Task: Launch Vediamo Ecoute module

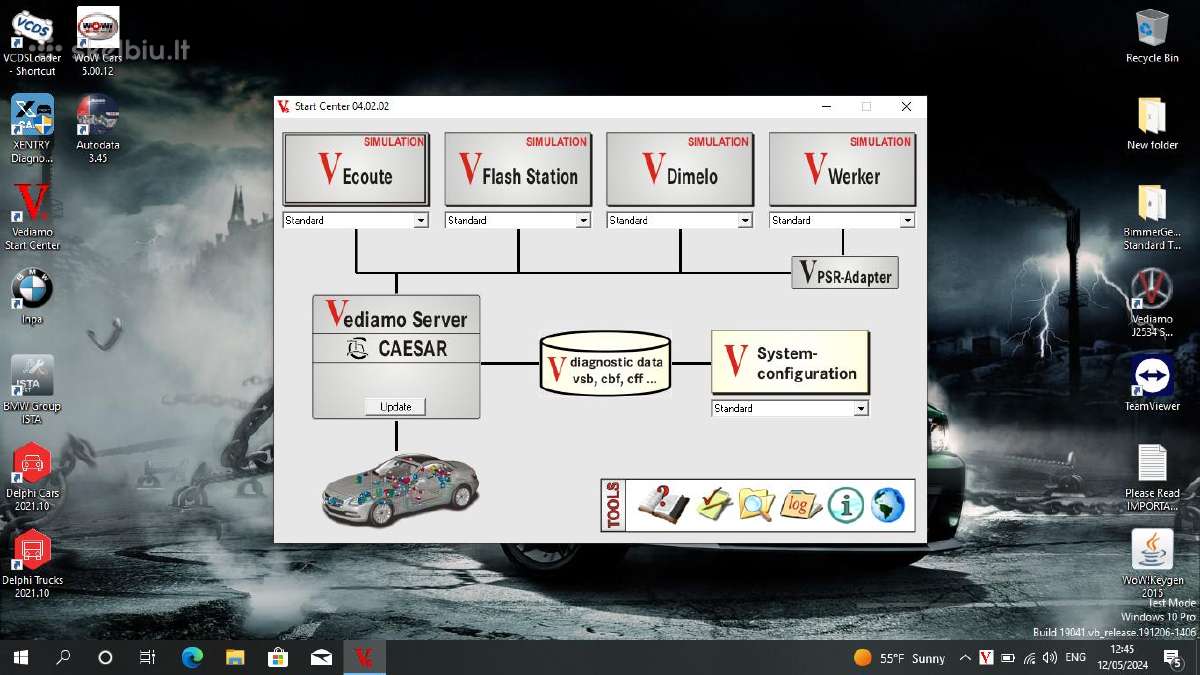Action: coord(356,169)
